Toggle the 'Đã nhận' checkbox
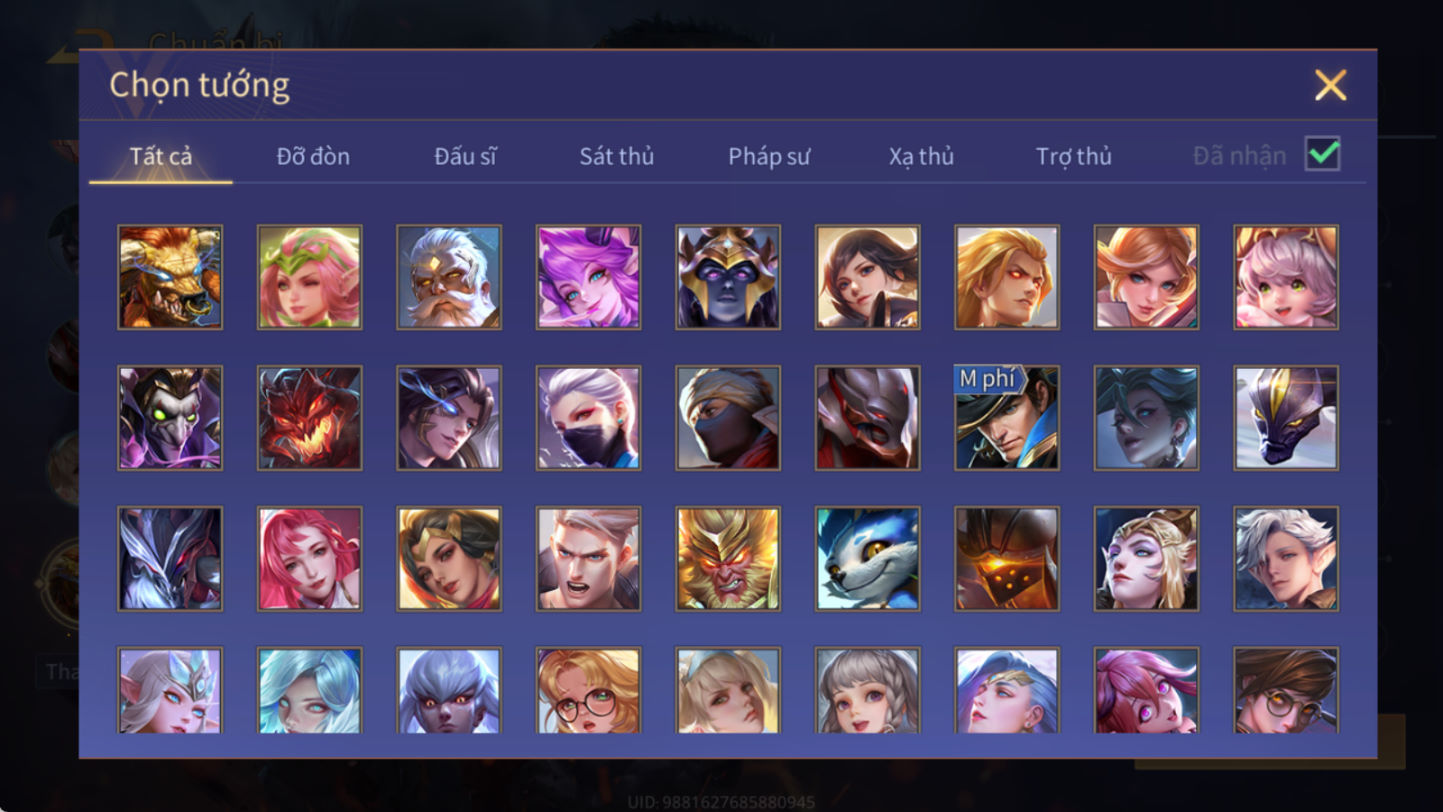Screen dimensions: 1443x812 [1322, 155]
